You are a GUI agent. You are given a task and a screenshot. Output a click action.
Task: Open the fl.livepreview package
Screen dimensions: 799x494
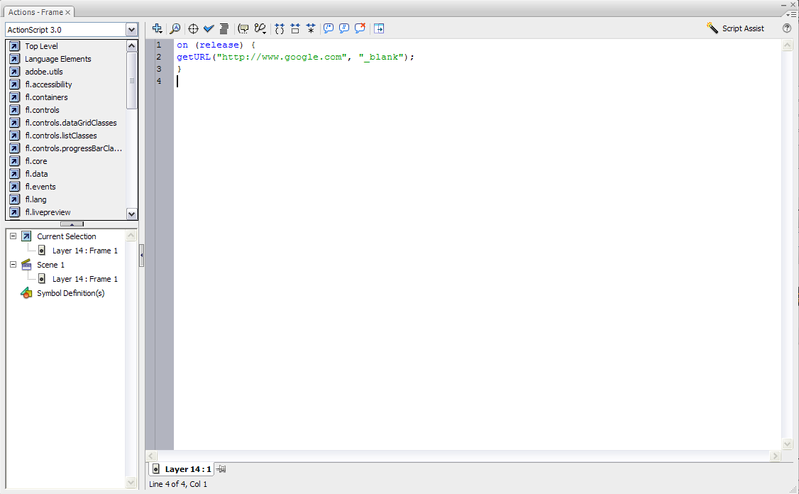pos(48,212)
